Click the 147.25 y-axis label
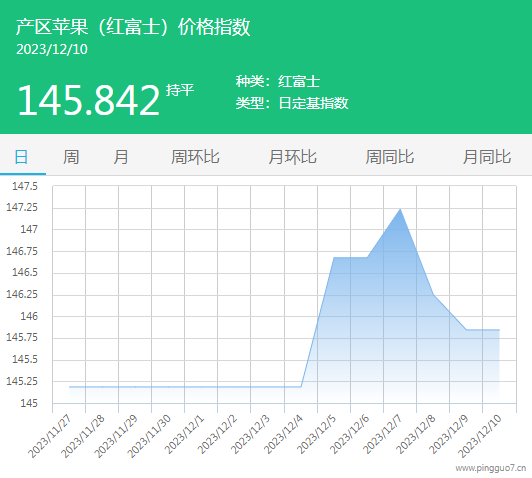 pos(22,207)
